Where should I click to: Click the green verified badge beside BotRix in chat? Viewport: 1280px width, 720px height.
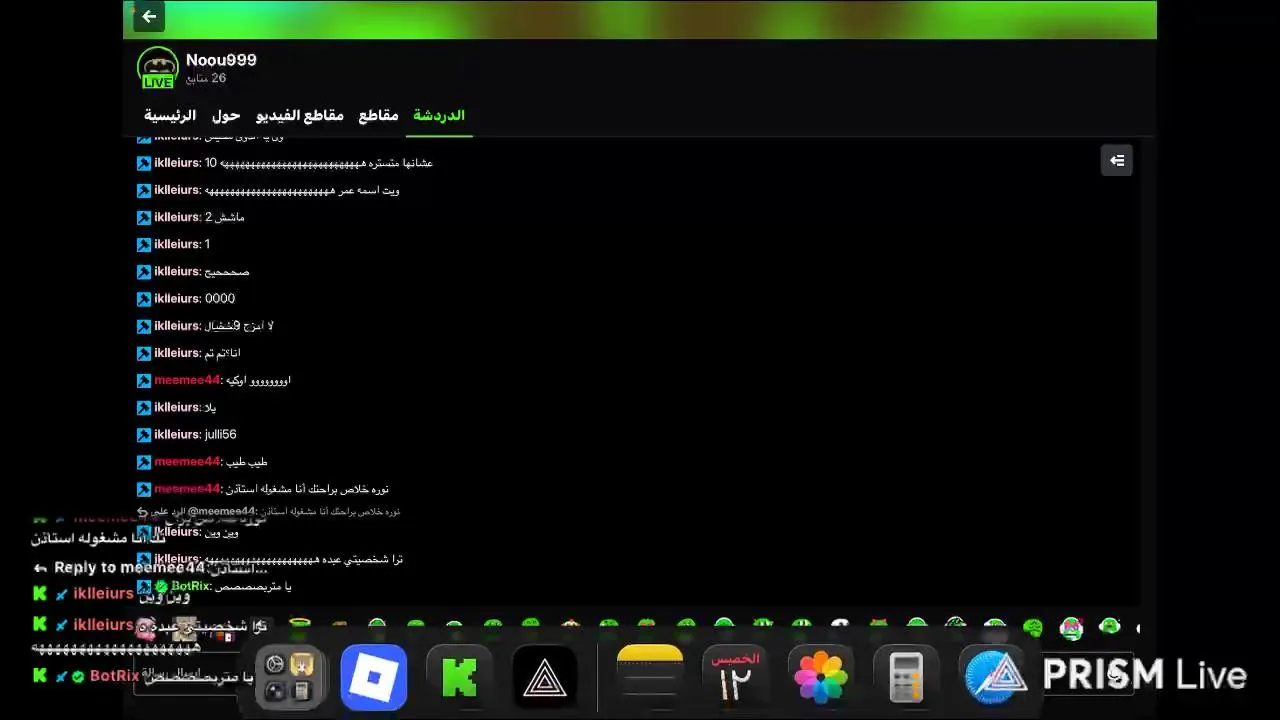click(x=161, y=587)
